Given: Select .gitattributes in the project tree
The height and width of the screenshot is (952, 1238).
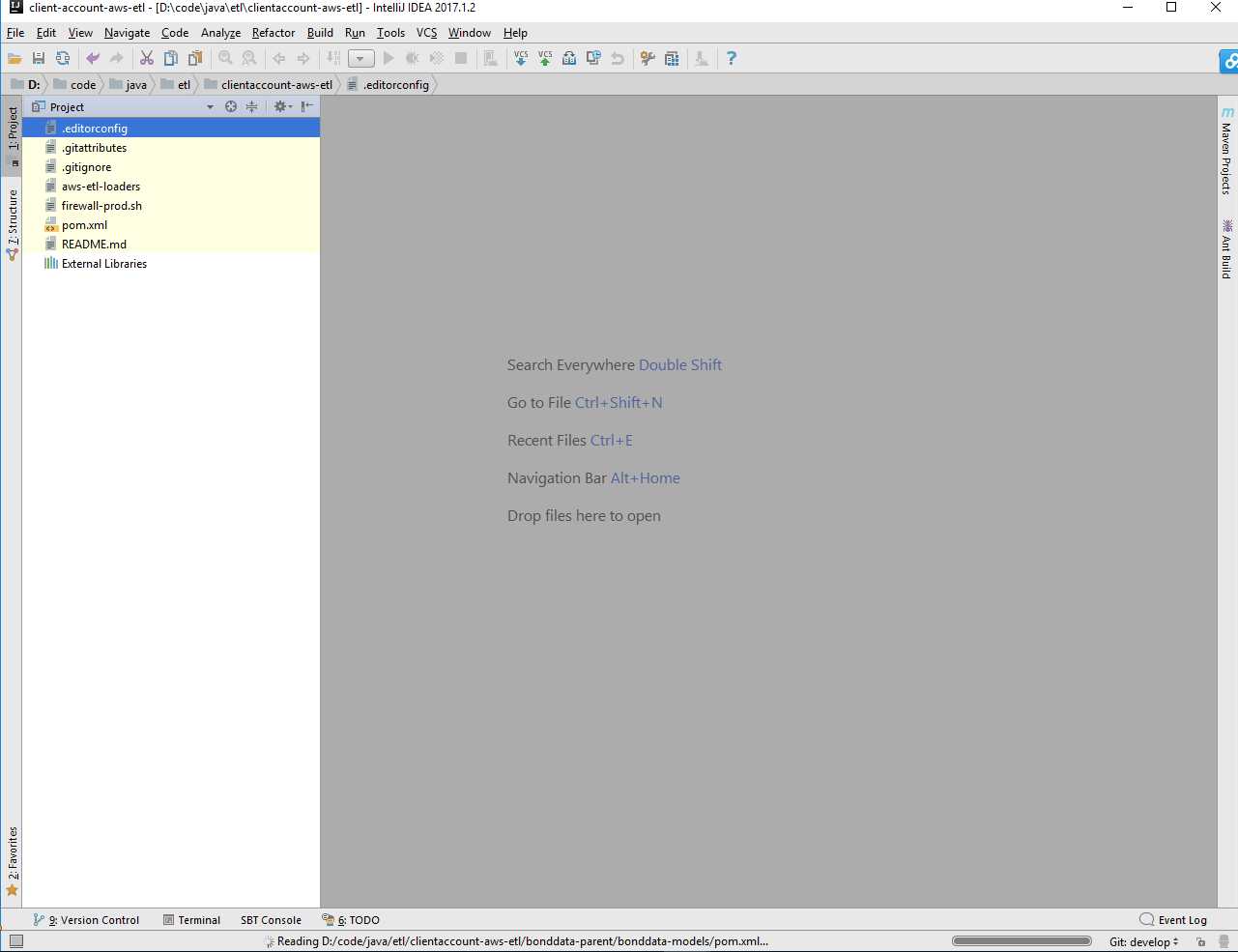Looking at the screenshot, I should pos(94,148).
